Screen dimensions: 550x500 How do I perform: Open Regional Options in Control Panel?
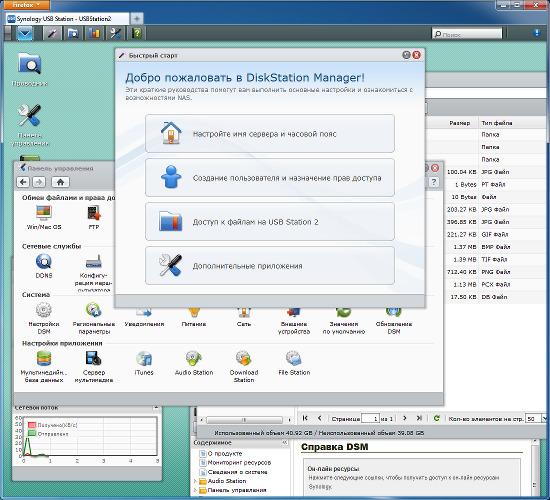(x=94, y=318)
